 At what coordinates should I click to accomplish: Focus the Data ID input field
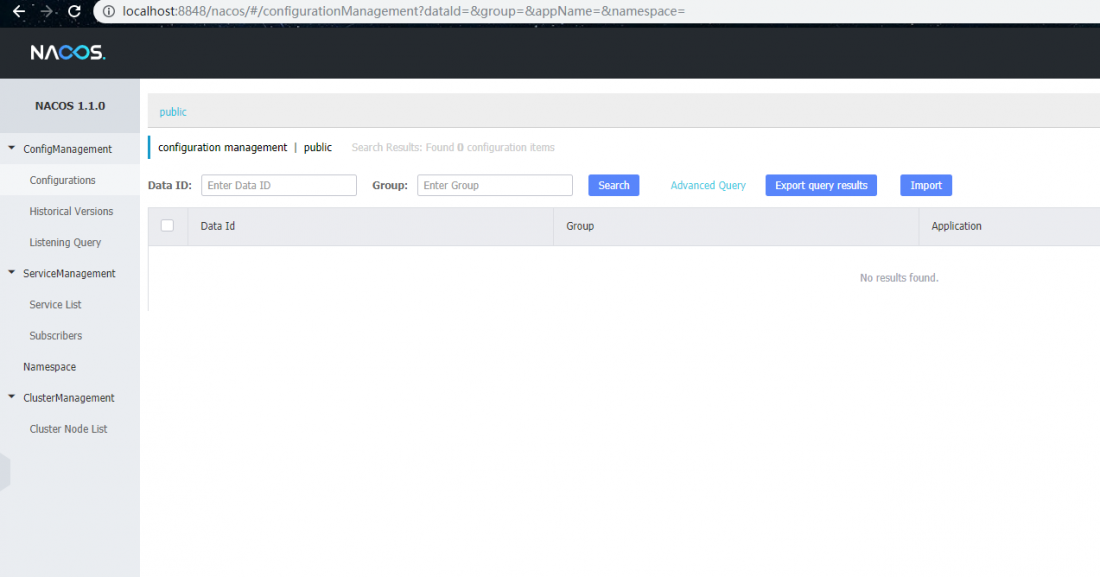279,185
